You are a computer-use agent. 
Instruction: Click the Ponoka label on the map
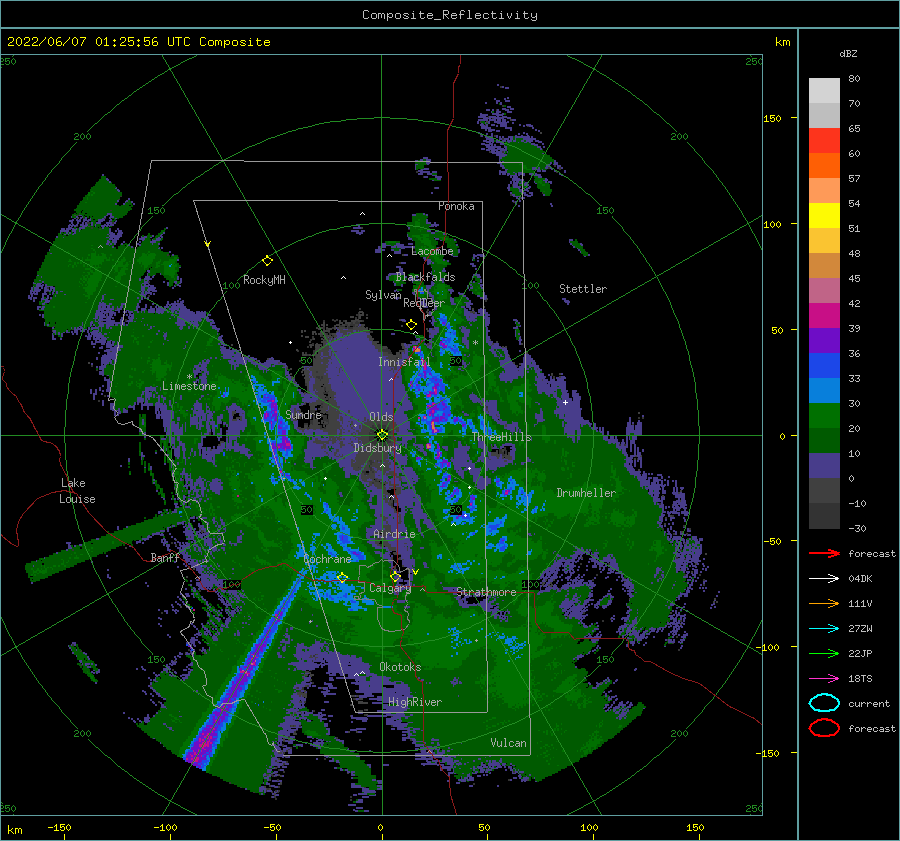456,206
